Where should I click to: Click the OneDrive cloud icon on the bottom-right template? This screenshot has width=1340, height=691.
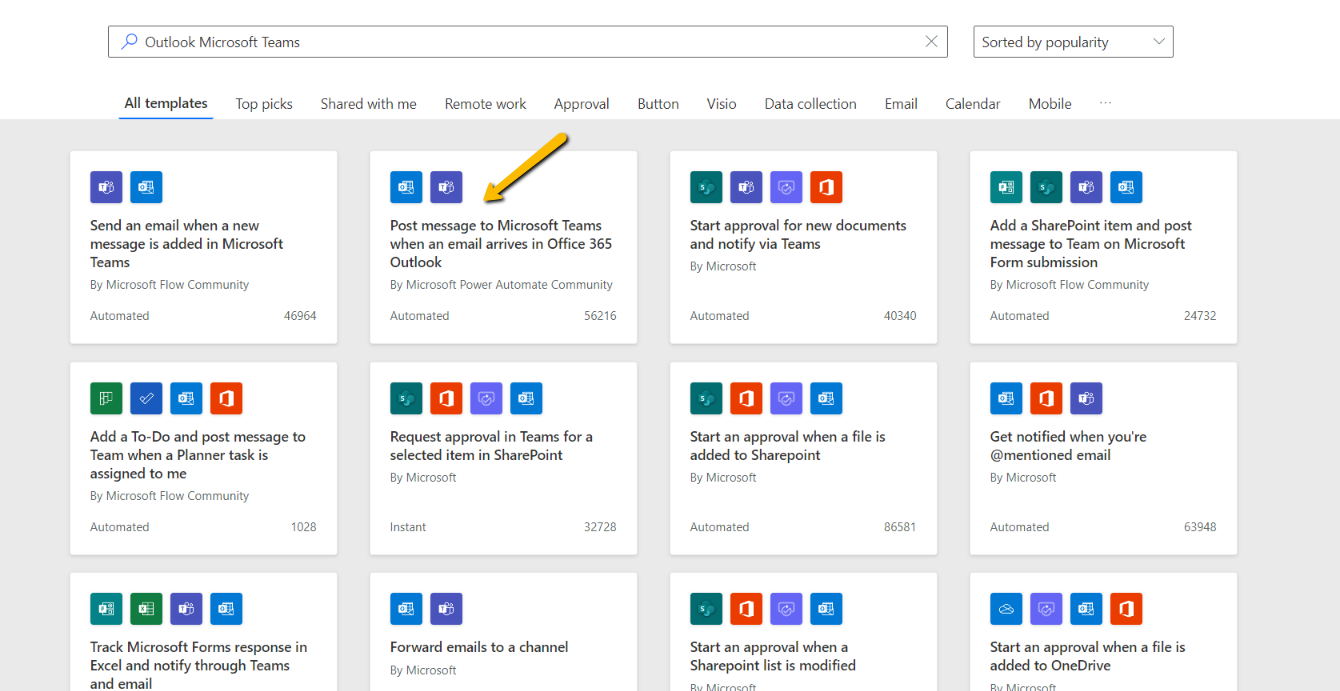coord(1006,609)
